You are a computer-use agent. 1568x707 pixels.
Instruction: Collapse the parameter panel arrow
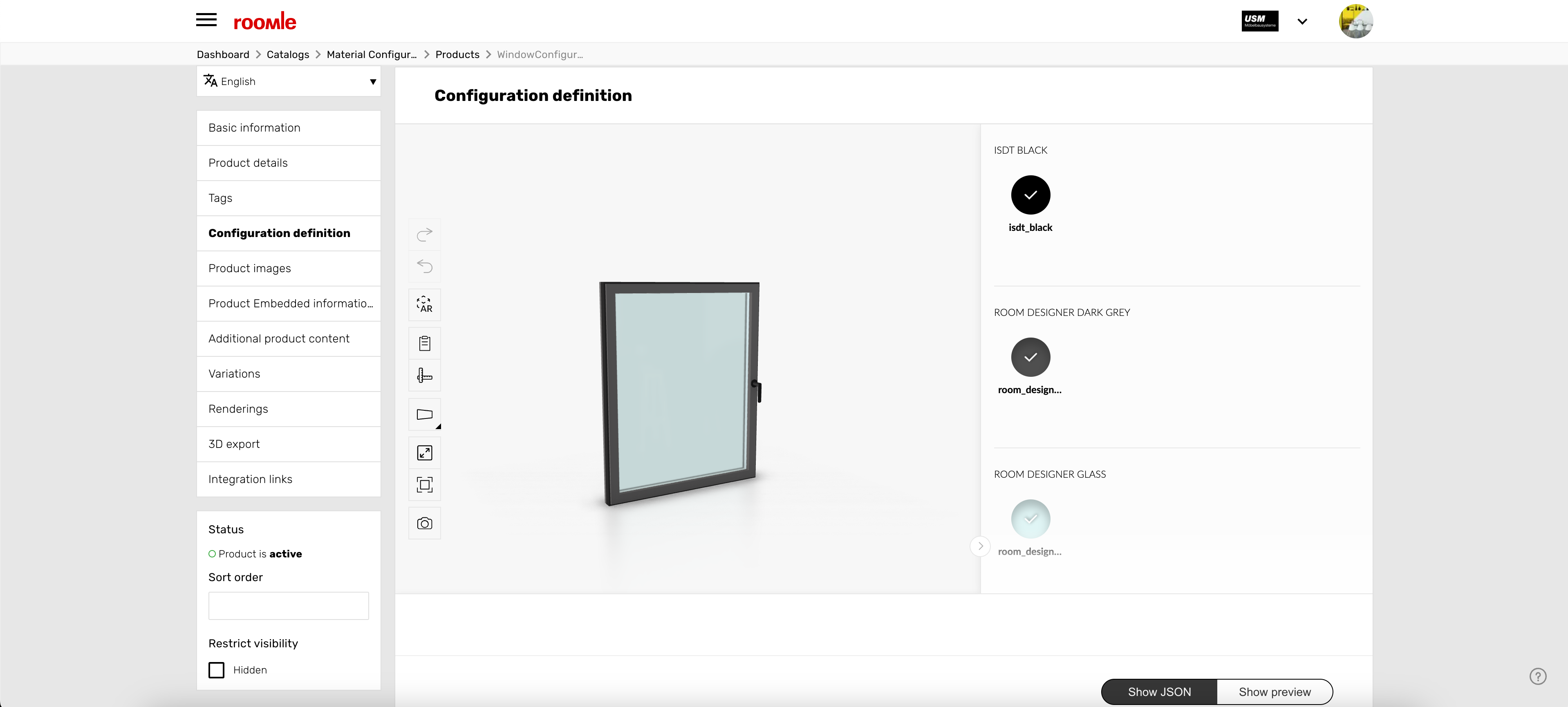tap(980, 546)
